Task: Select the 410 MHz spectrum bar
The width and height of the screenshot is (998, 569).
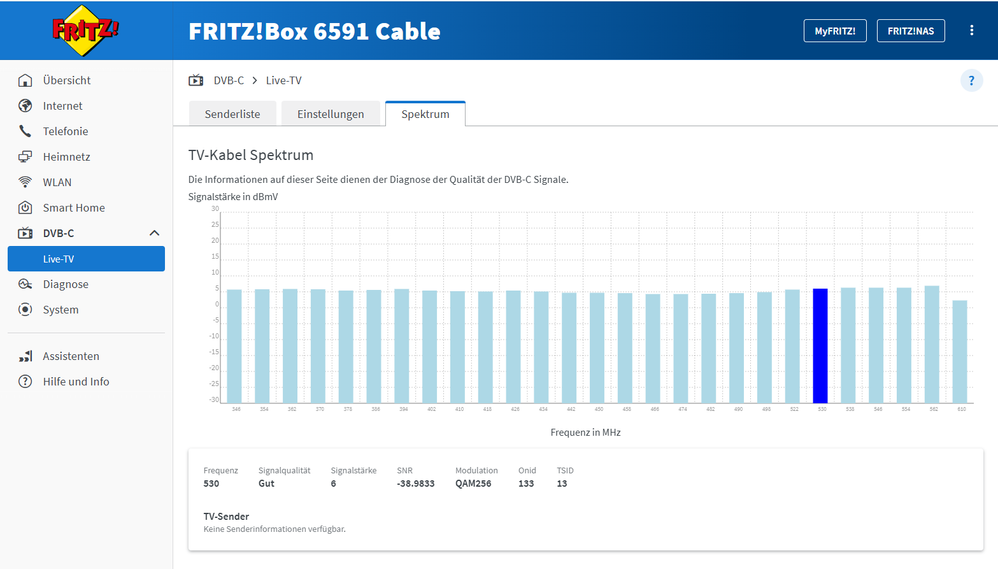Action: point(458,348)
